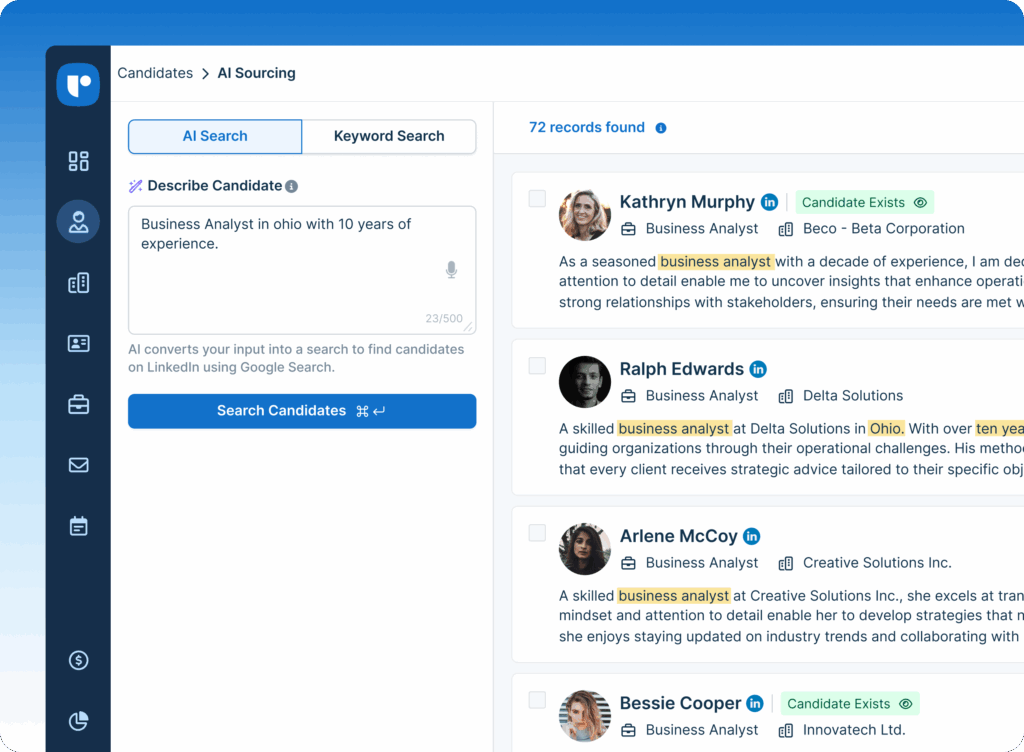Click the microphone icon in description box
The image size is (1024, 752).
[451, 269]
